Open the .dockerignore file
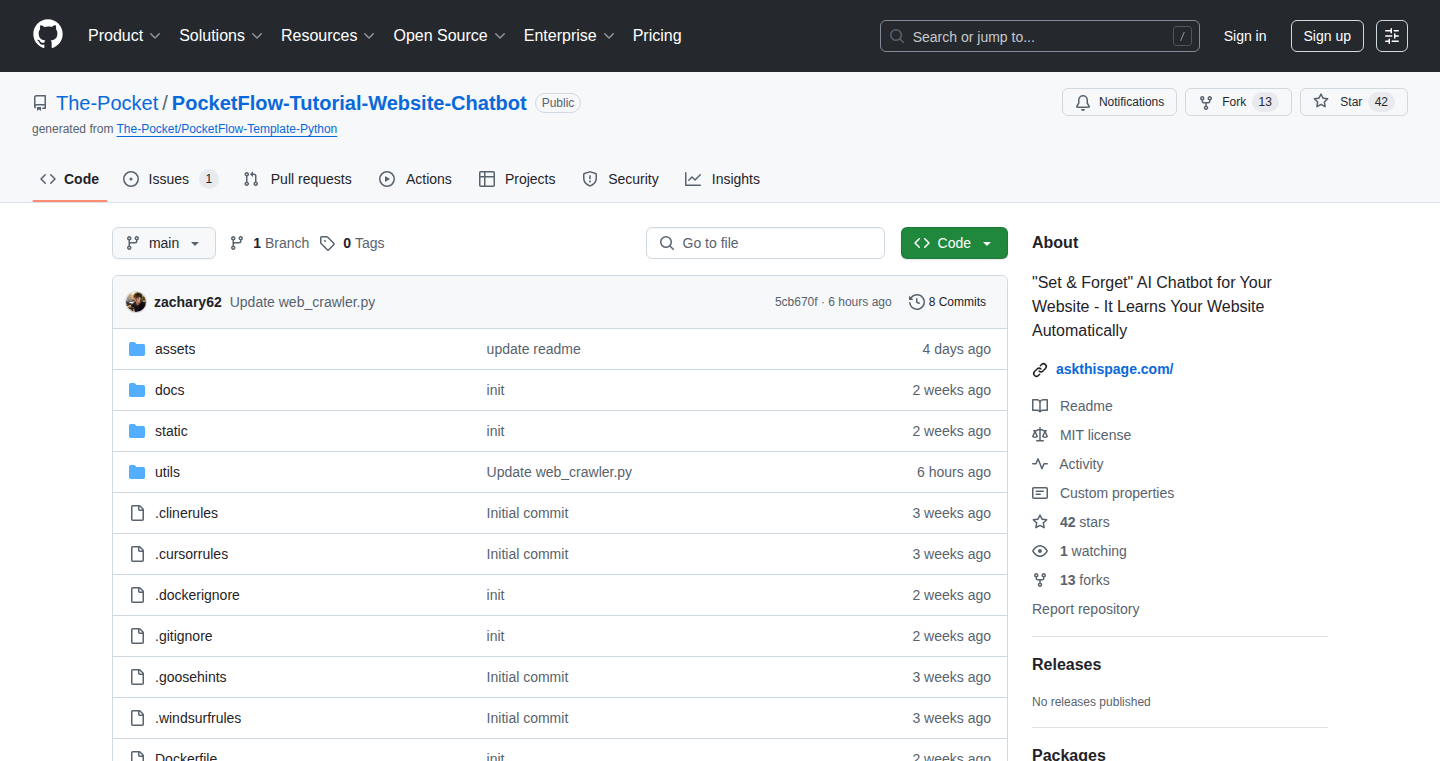Viewport: 1440px width, 761px height. (x=197, y=595)
